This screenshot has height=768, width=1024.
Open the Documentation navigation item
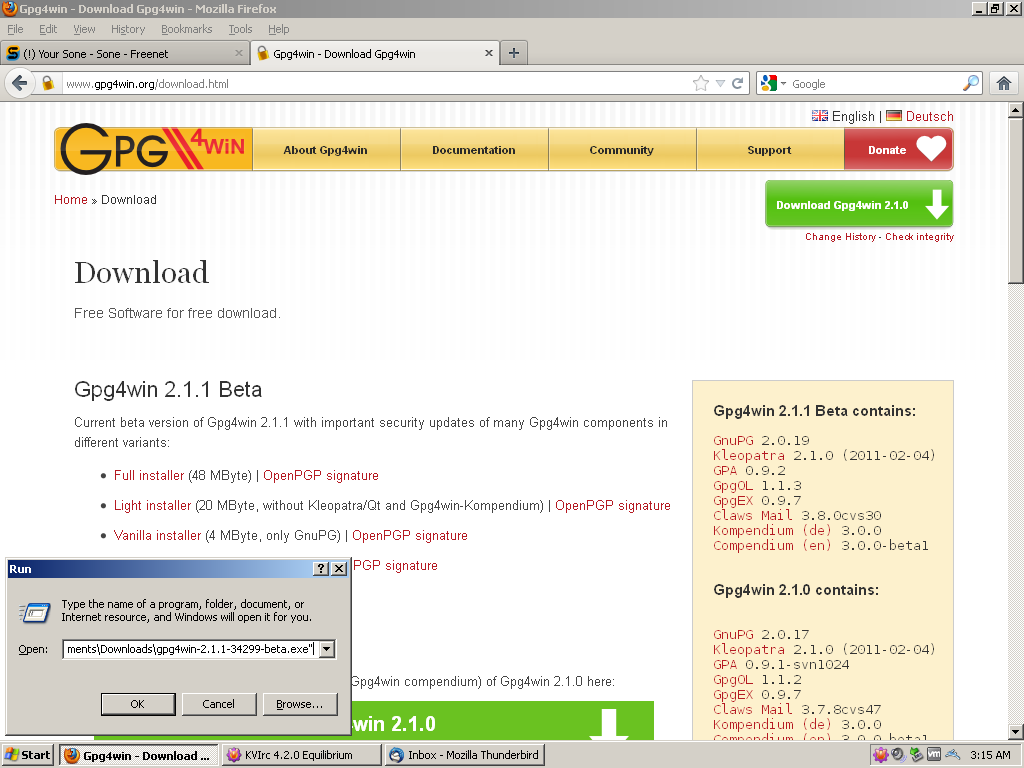click(x=473, y=150)
